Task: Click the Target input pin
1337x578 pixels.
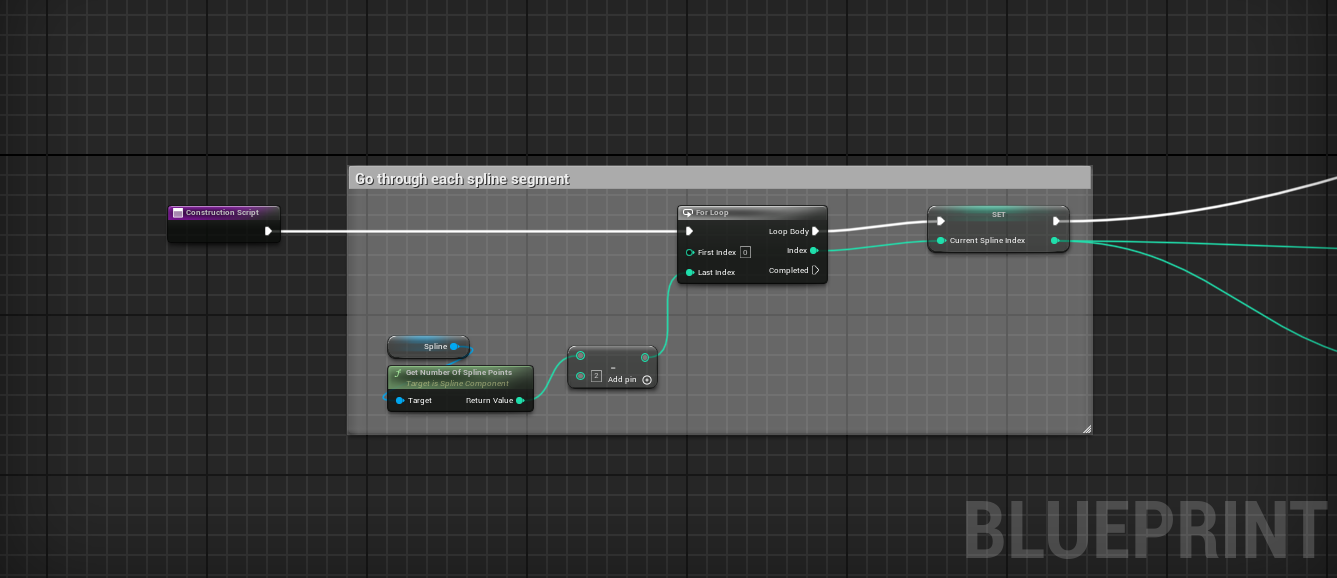Action: [400, 400]
